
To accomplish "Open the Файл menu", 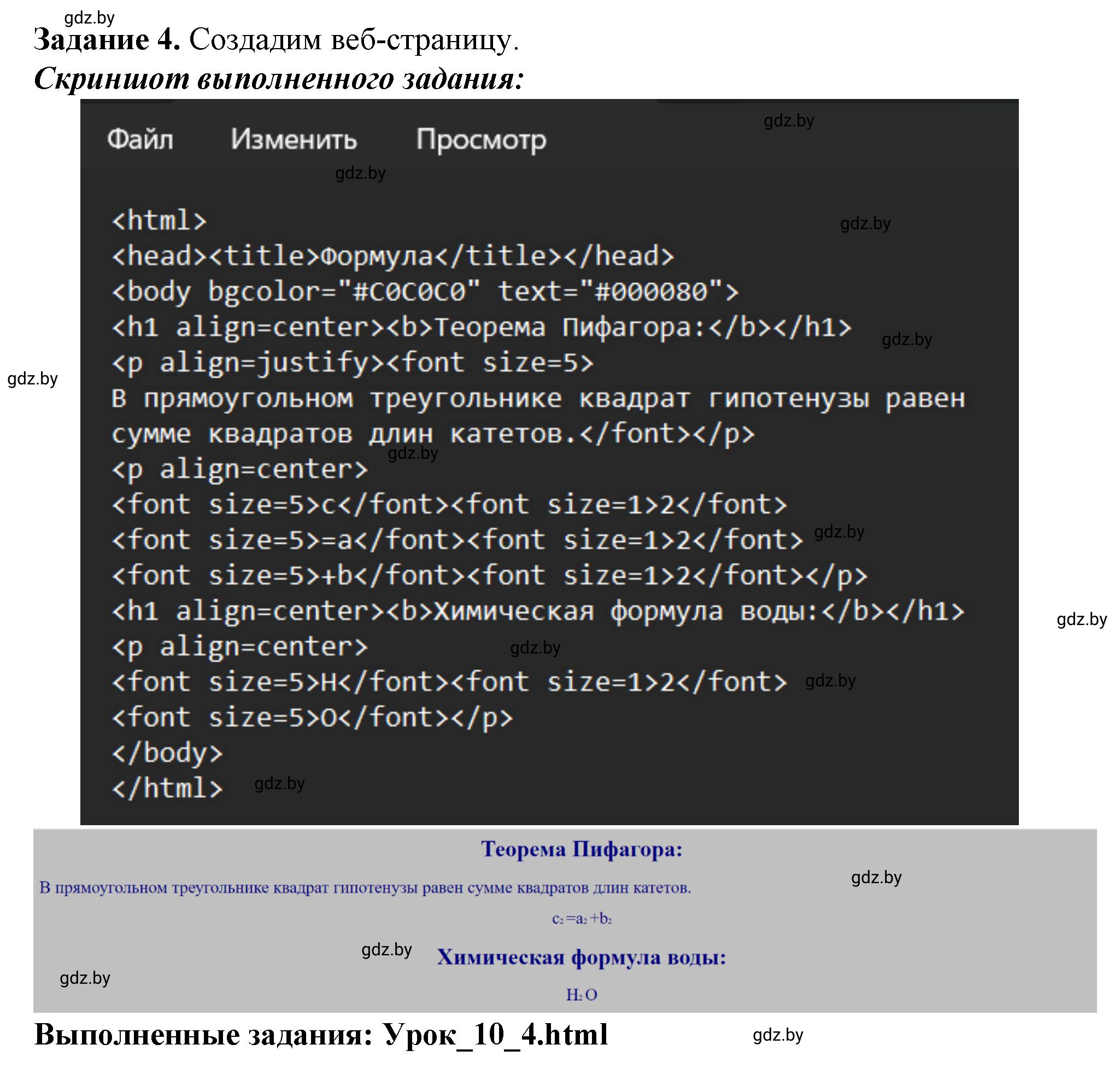I will (140, 139).
